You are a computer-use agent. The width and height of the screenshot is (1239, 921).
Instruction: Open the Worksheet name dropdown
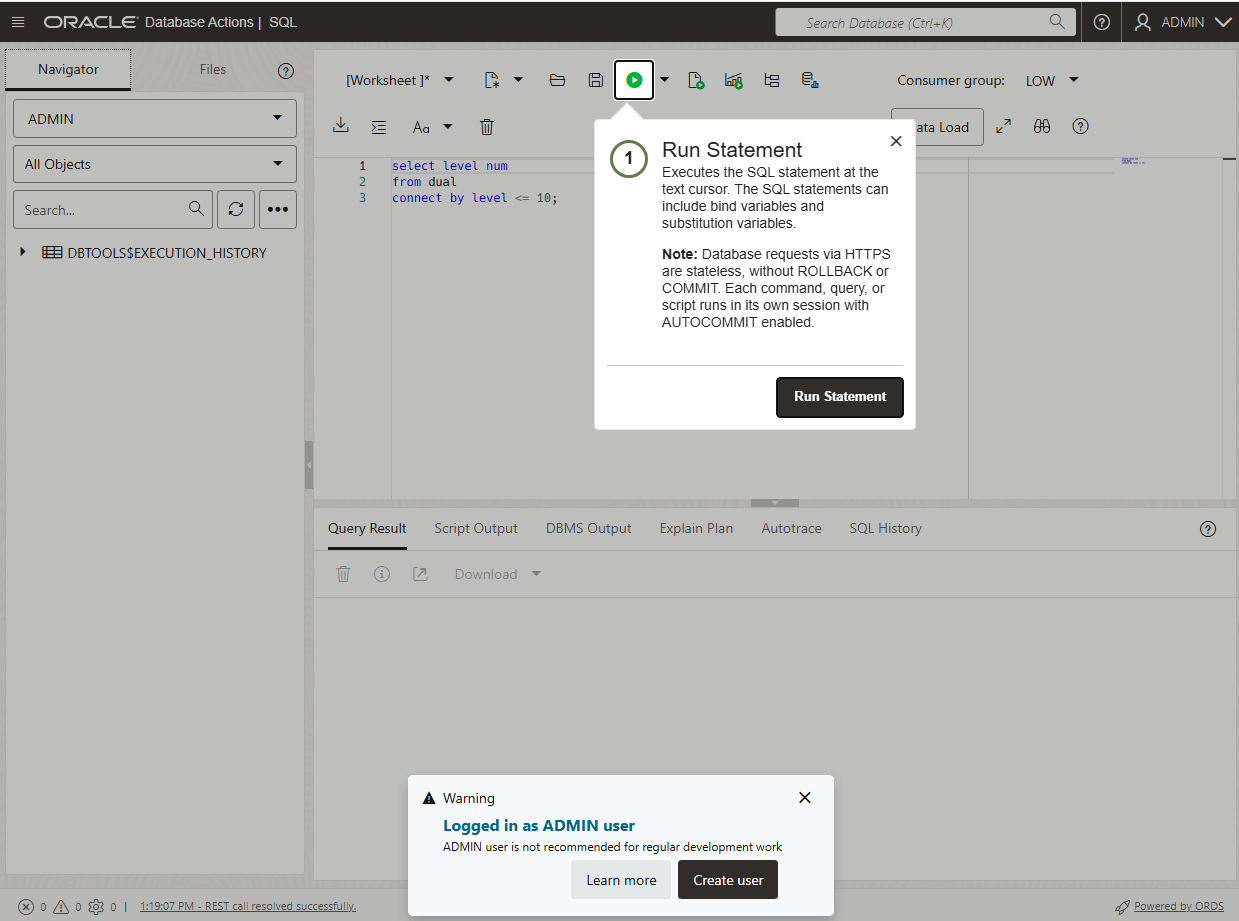tap(400, 80)
